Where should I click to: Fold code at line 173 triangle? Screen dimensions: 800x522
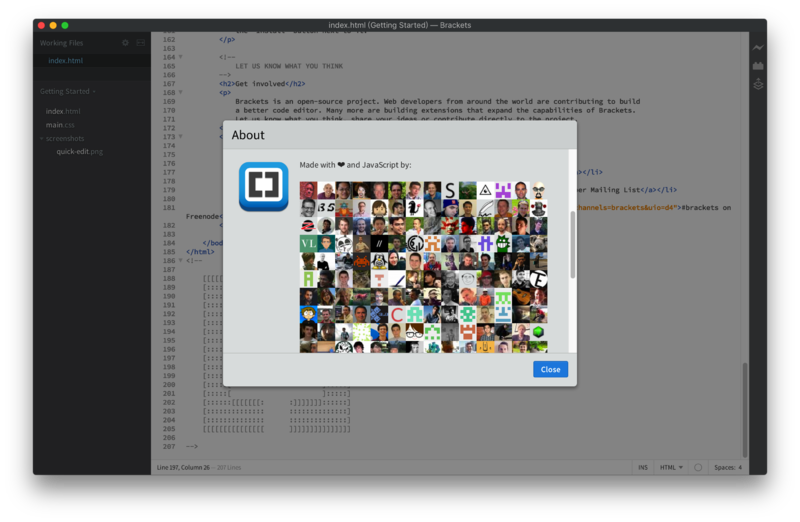point(181,137)
